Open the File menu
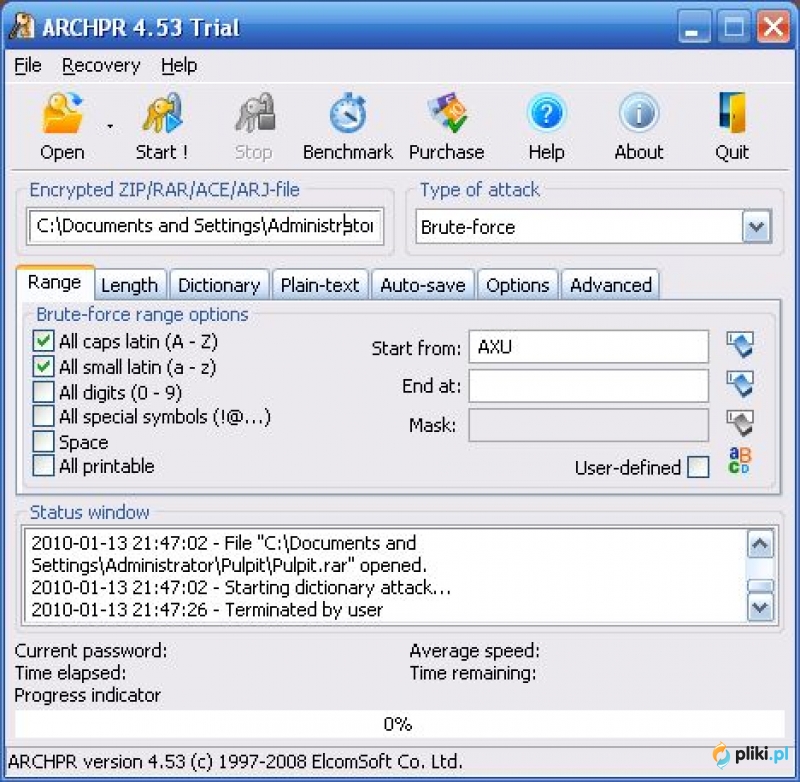800x782 pixels. point(28,65)
